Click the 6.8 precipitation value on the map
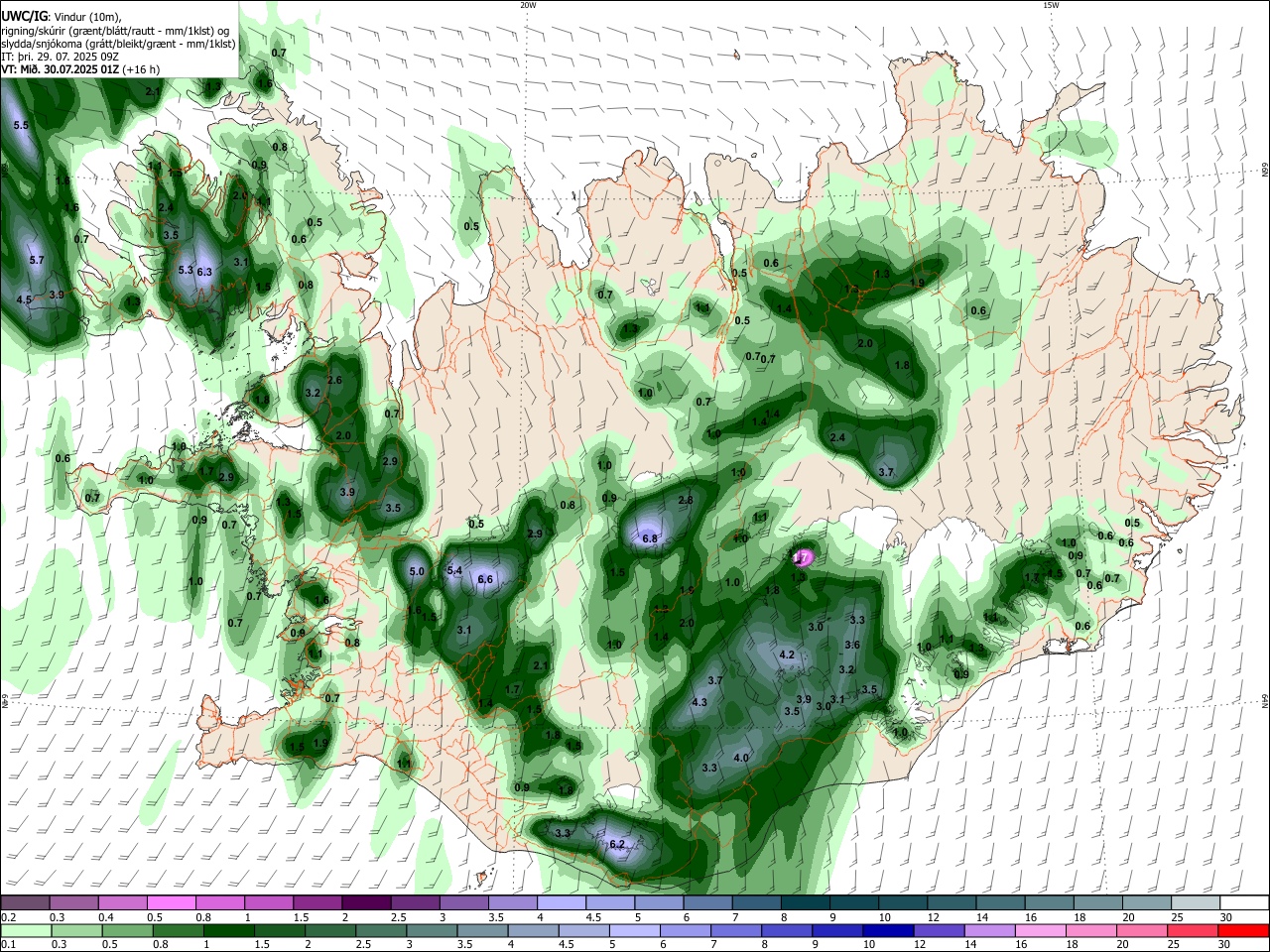This screenshot has width=1270, height=952. tap(651, 539)
